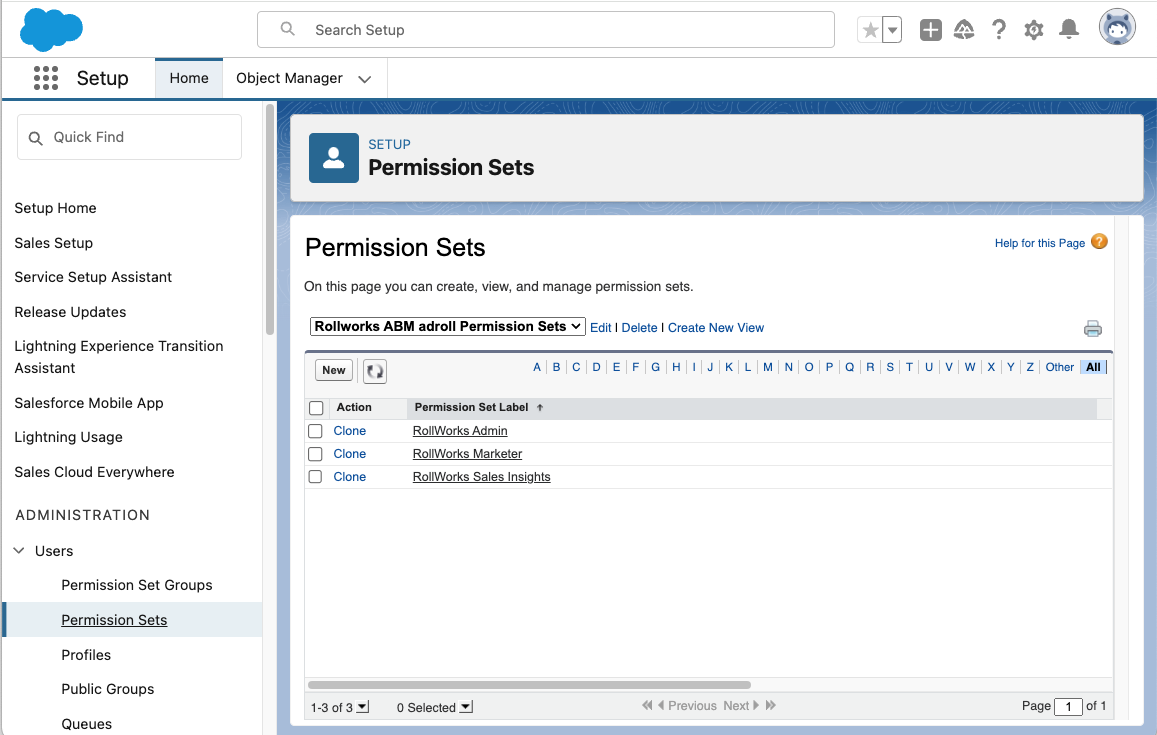Open Lightning Usage in the sidebar
Screen dimensions: 1157x735
69,437
